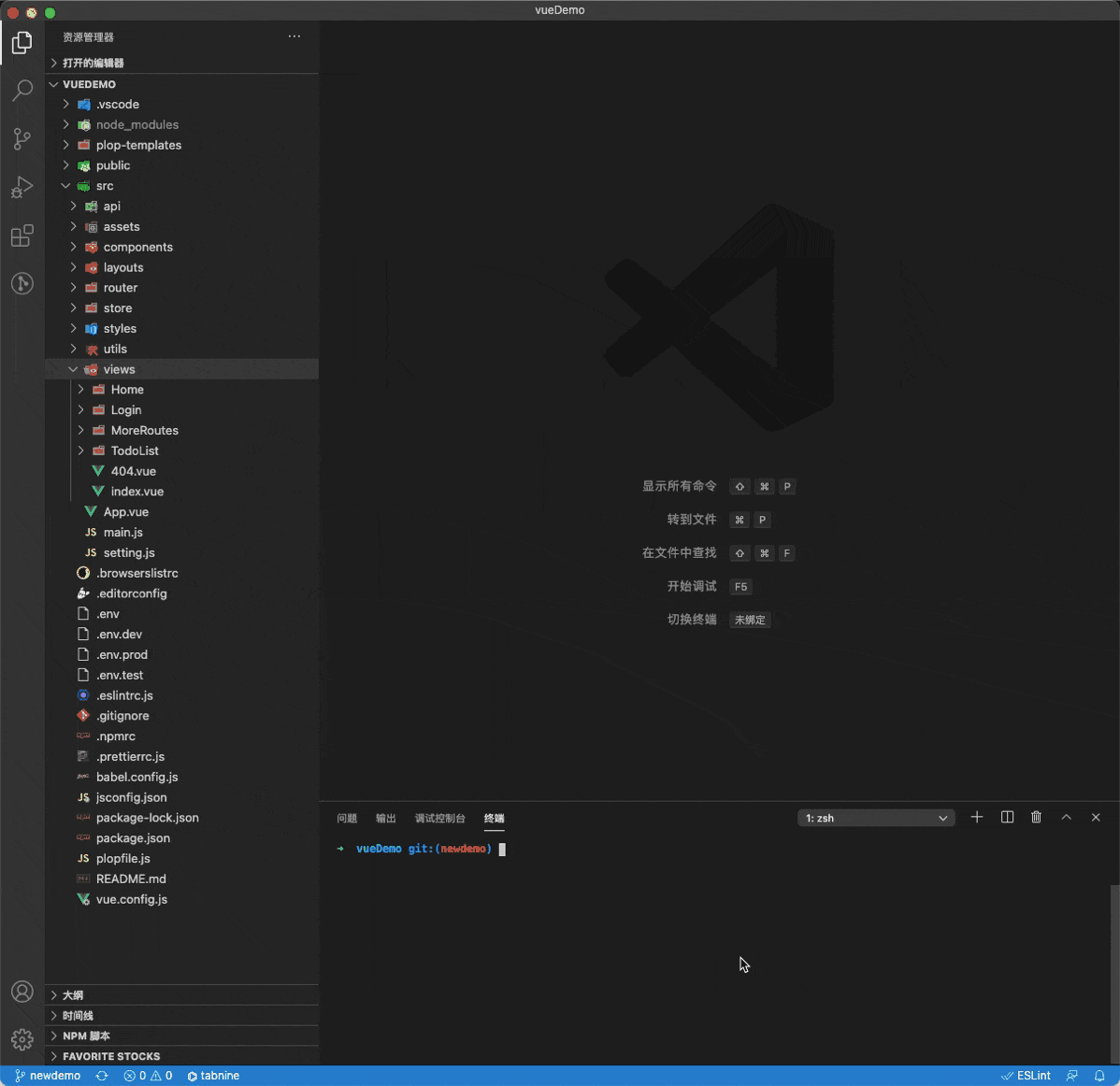Open the Search view in activity bar
1120x1086 pixels.
click(22, 91)
